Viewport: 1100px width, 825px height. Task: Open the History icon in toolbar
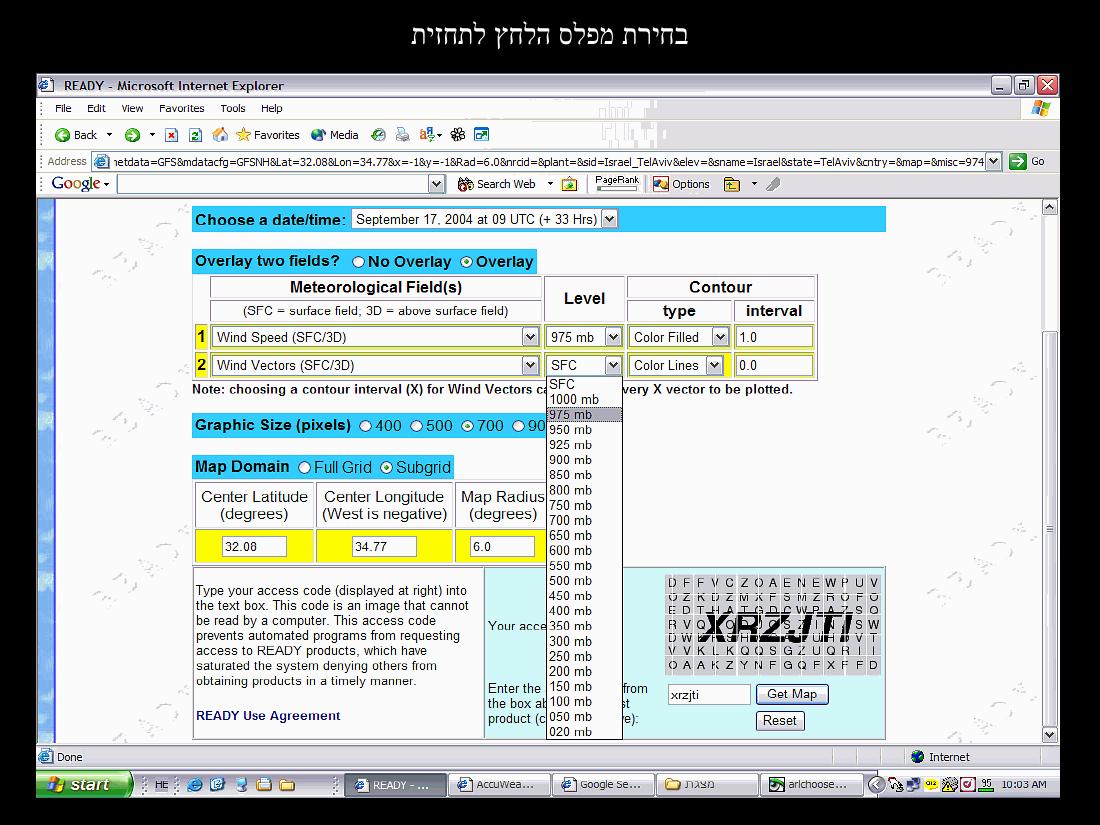(x=378, y=135)
